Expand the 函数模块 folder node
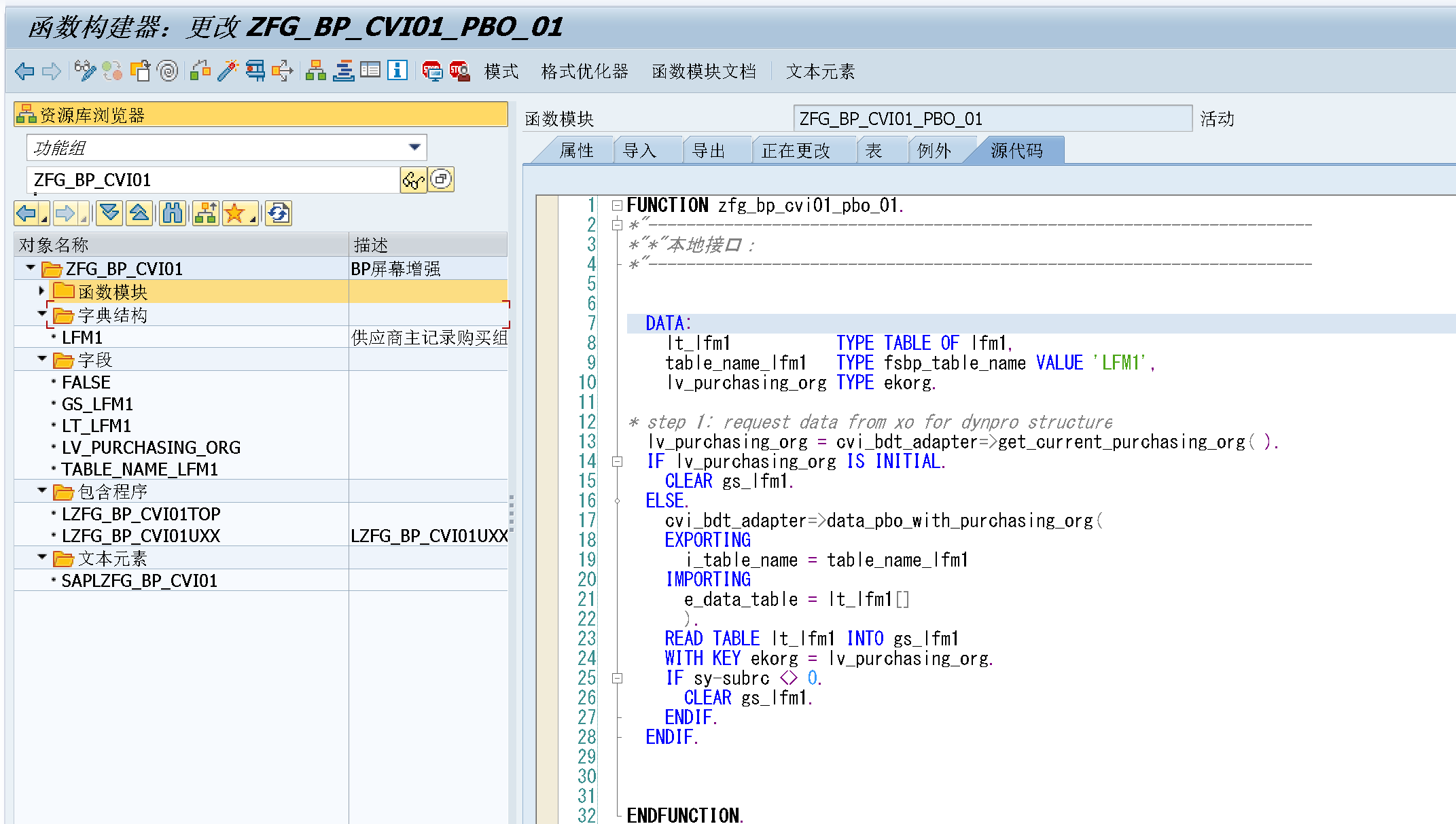 click(x=41, y=291)
